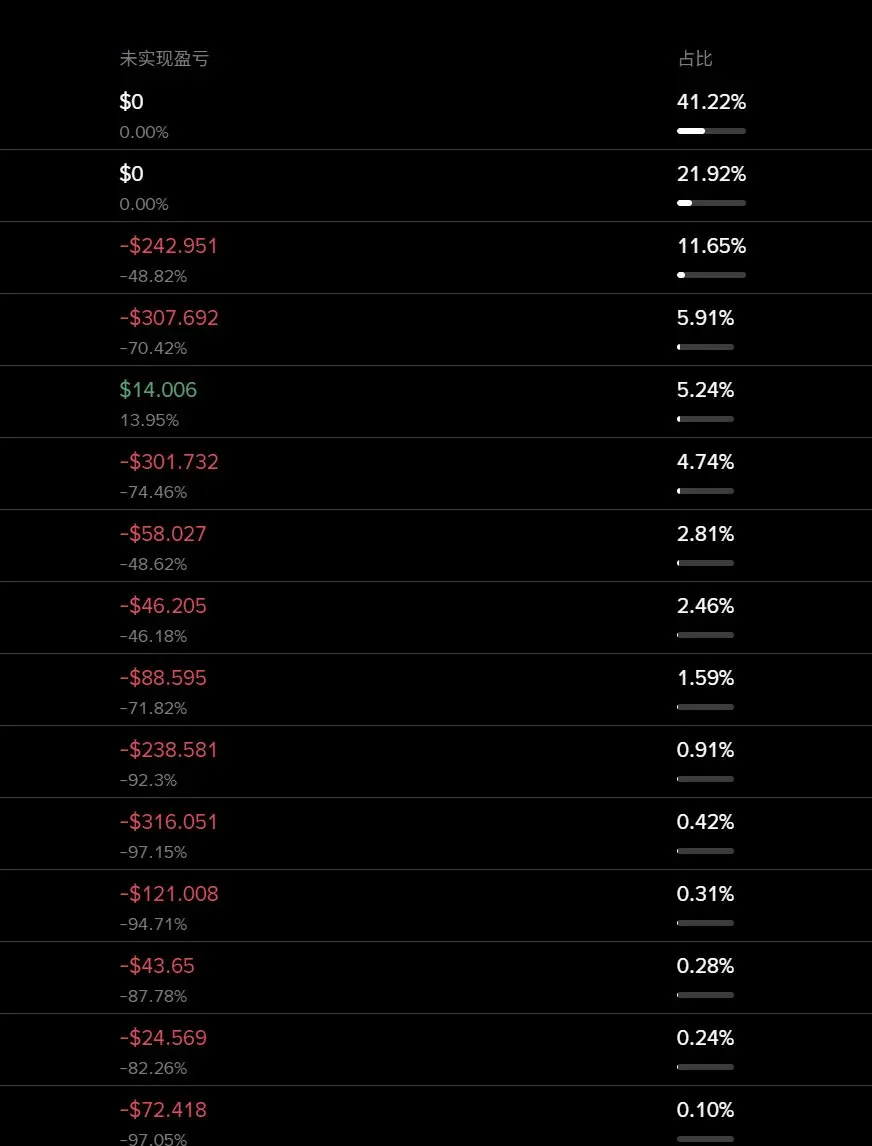Click the green $14.006 profit value
The image size is (872, 1146).
click(158, 390)
